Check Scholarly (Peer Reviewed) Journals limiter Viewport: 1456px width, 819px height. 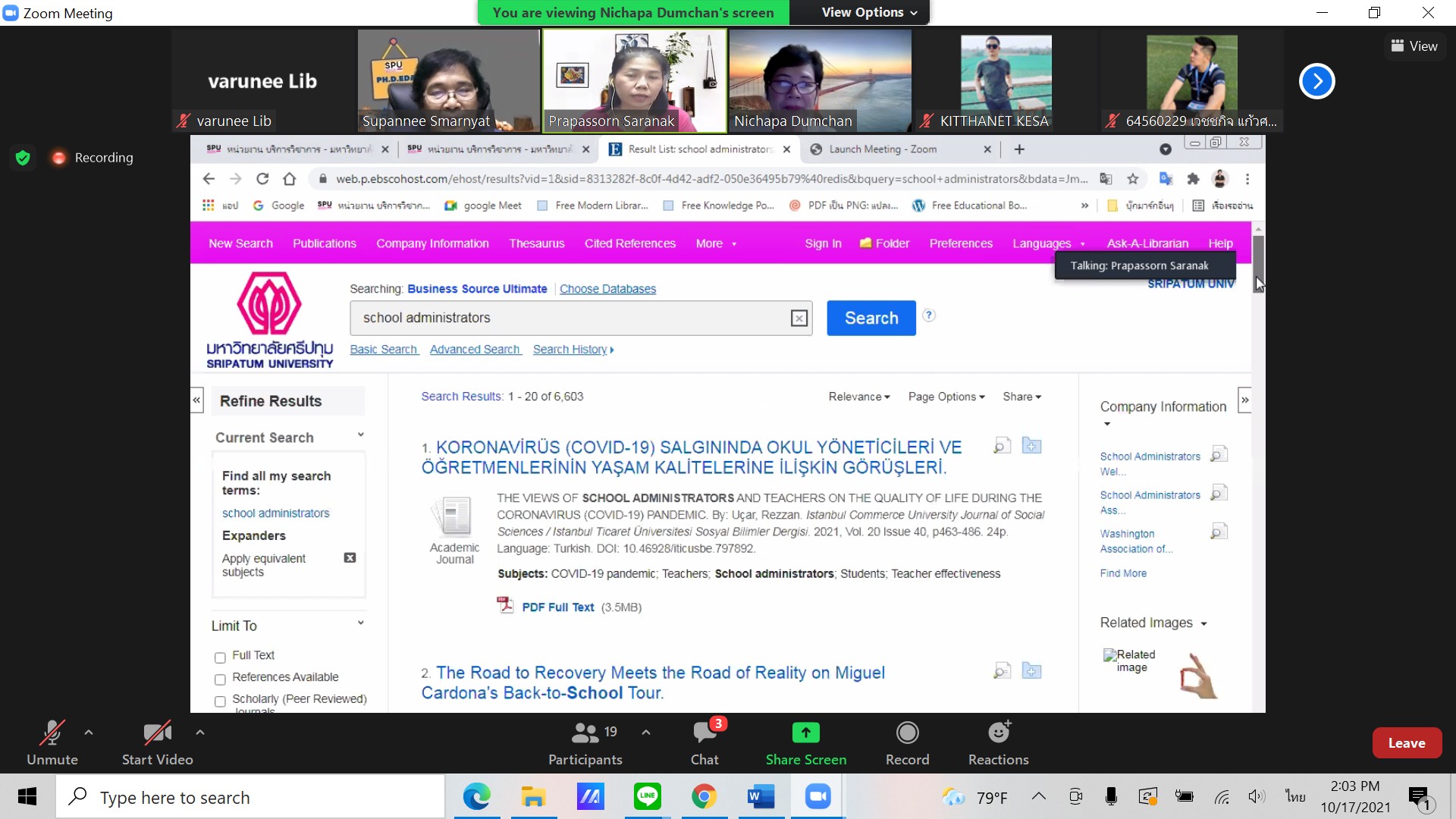[x=220, y=701]
